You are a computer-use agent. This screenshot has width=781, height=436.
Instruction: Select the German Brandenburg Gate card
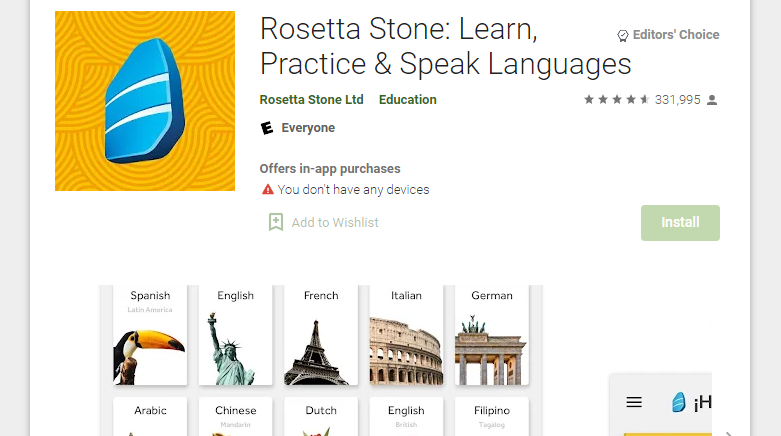(492, 335)
